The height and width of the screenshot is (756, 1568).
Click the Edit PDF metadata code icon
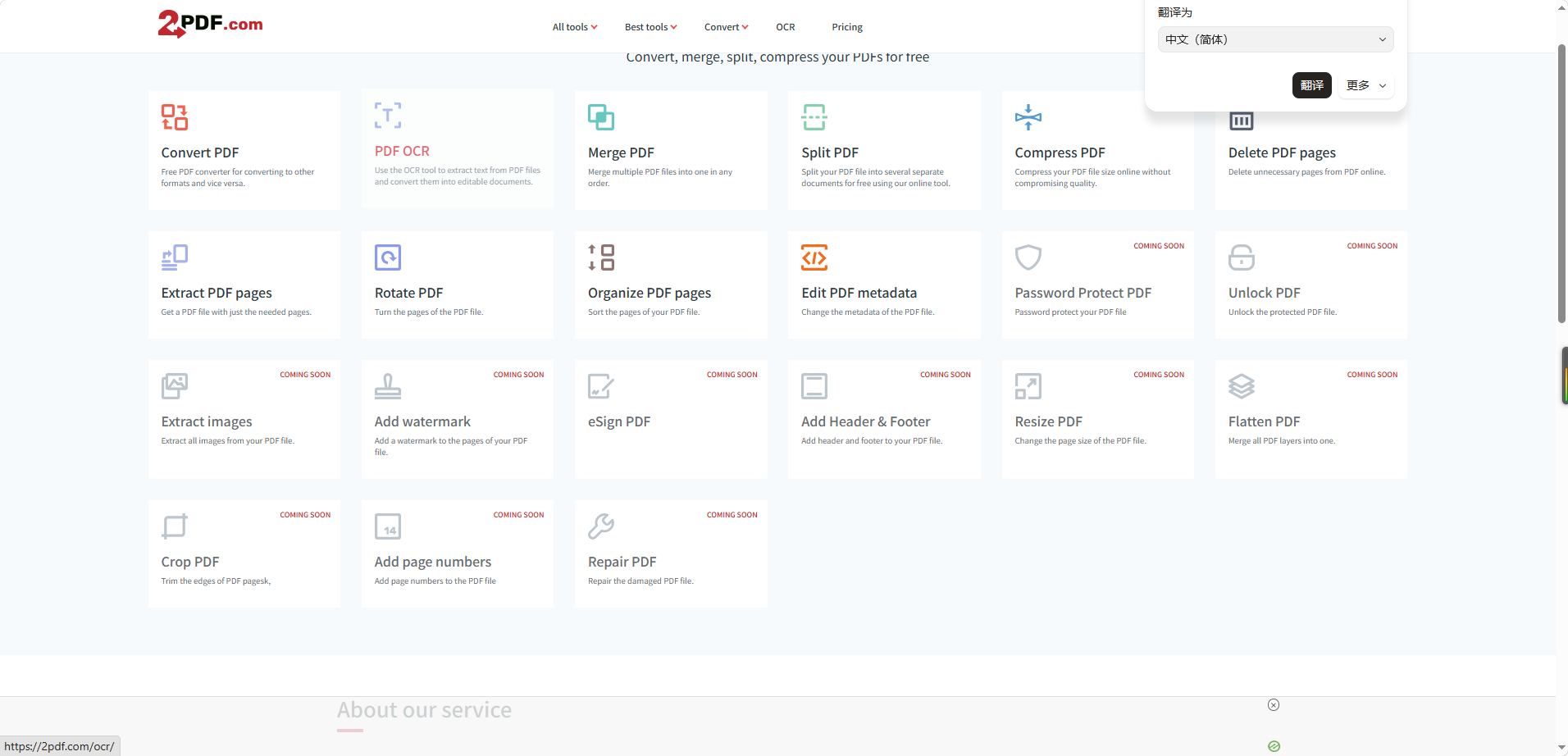tap(814, 257)
